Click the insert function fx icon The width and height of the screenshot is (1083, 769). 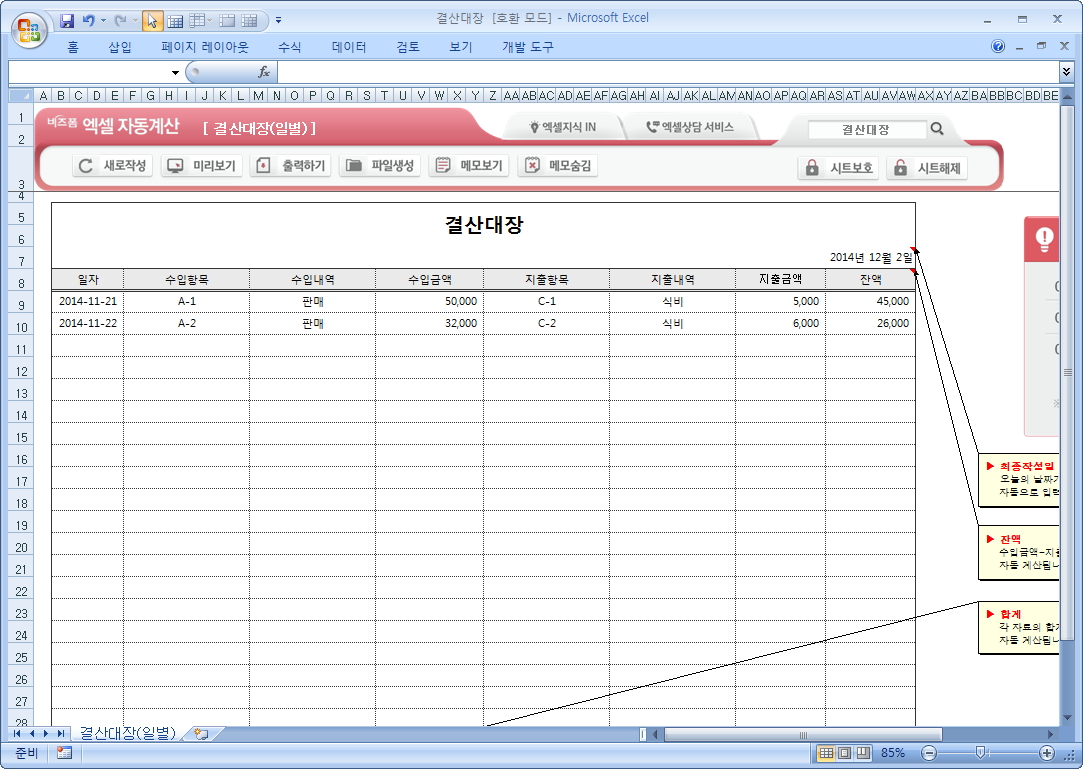[264, 72]
